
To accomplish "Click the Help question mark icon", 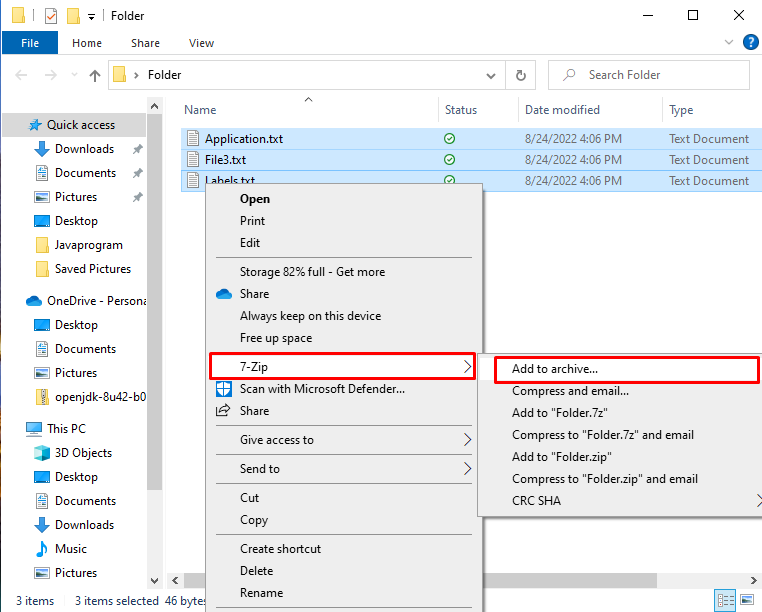I will 750,43.
